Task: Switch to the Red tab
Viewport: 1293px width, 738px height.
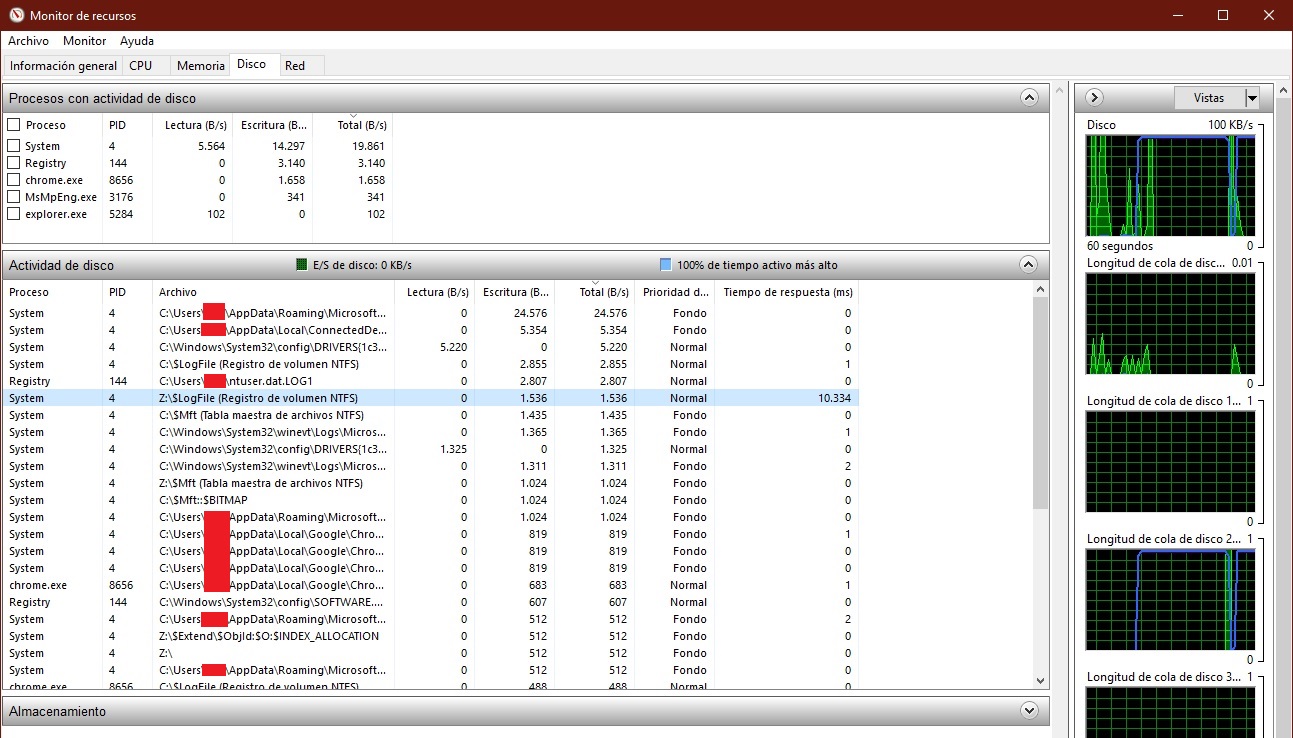Action: tap(295, 66)
